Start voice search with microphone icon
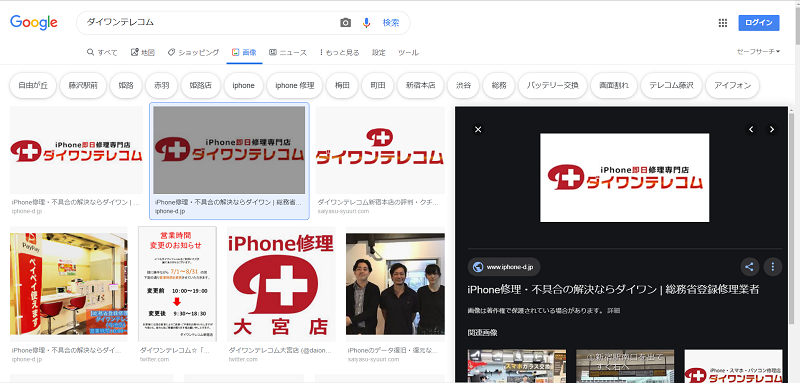 [366, 23]
